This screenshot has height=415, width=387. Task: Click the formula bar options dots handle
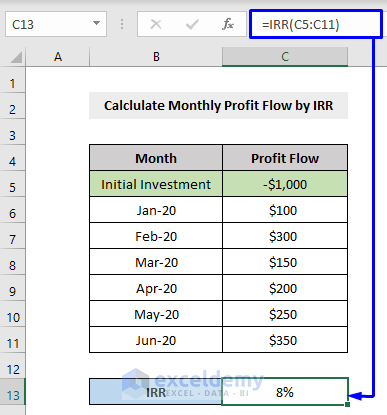[x=122, y=24]
